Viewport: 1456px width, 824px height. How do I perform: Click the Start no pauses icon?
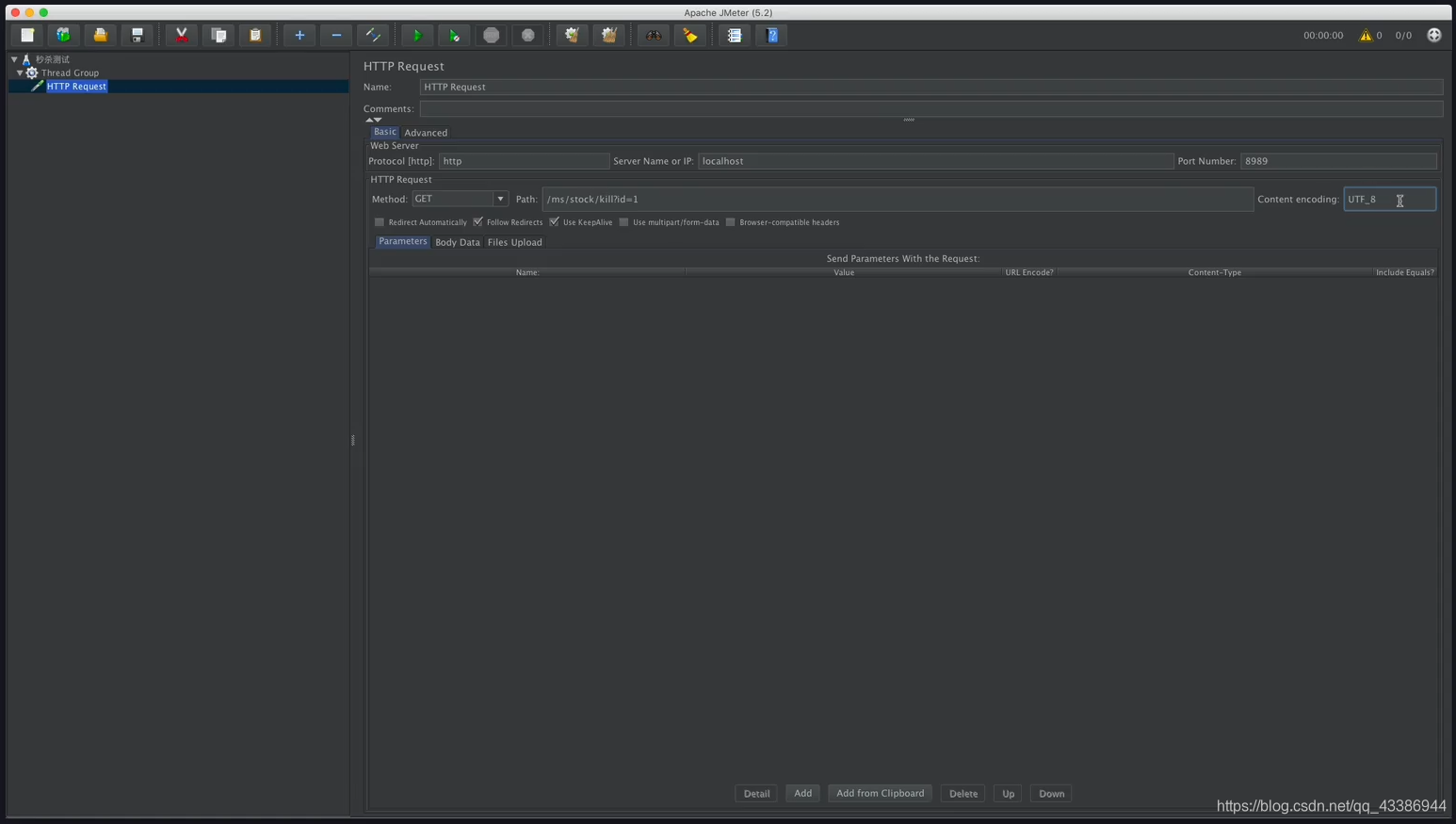(454, 35)
